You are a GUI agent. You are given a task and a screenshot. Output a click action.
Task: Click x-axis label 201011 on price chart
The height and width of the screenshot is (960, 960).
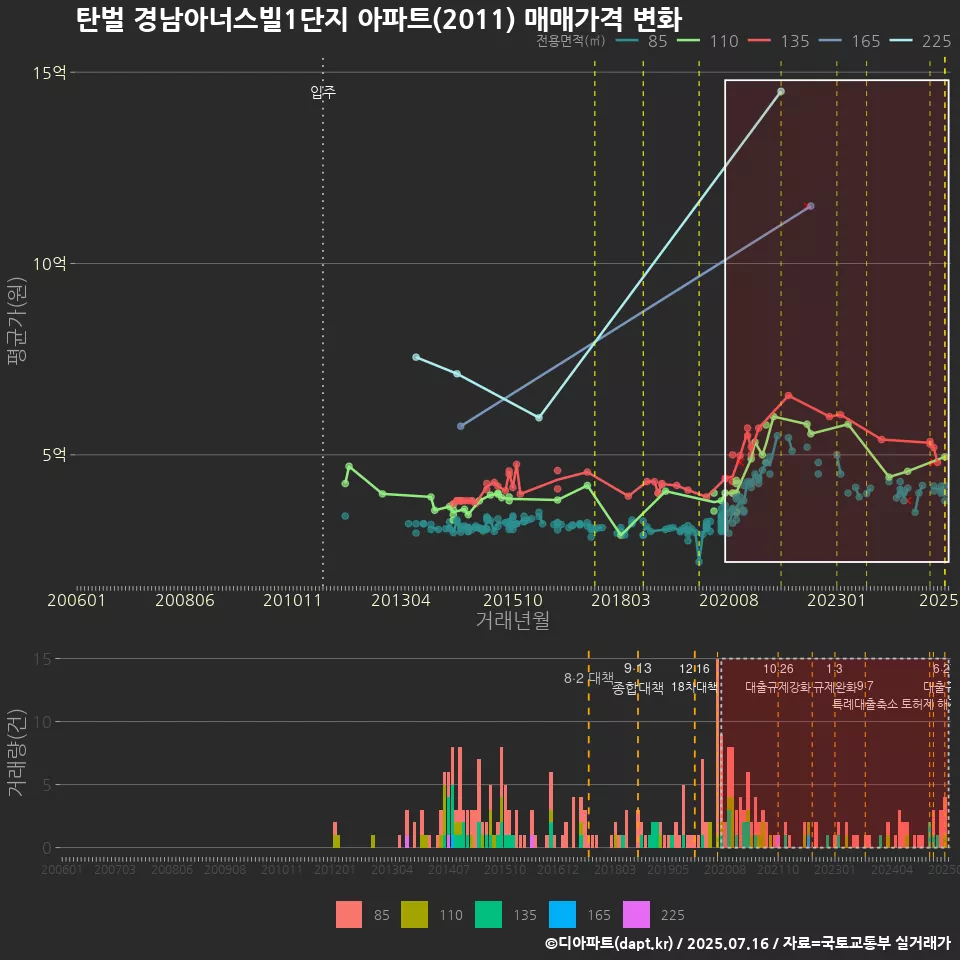[x=293, y=600]
